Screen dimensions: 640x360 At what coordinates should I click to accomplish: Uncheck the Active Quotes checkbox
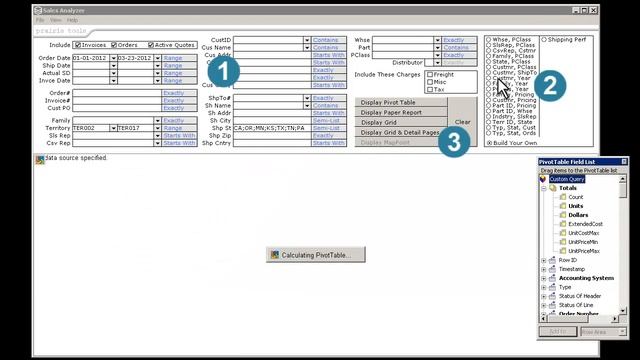point(151,45)
